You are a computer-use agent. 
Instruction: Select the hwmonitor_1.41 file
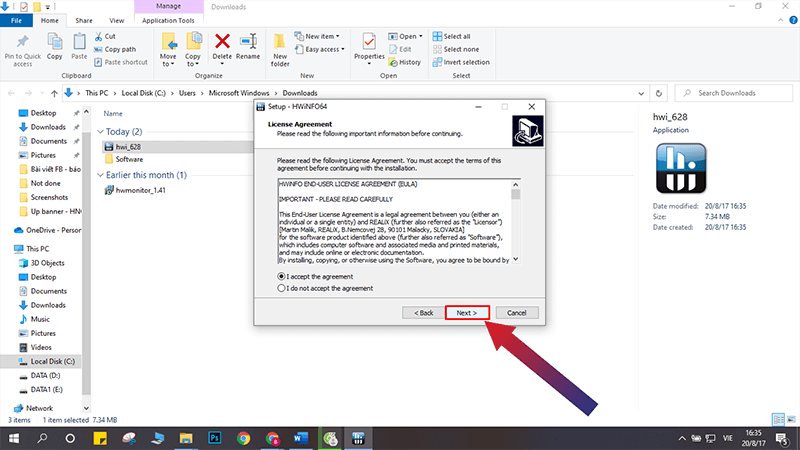[x=135, y=190]
